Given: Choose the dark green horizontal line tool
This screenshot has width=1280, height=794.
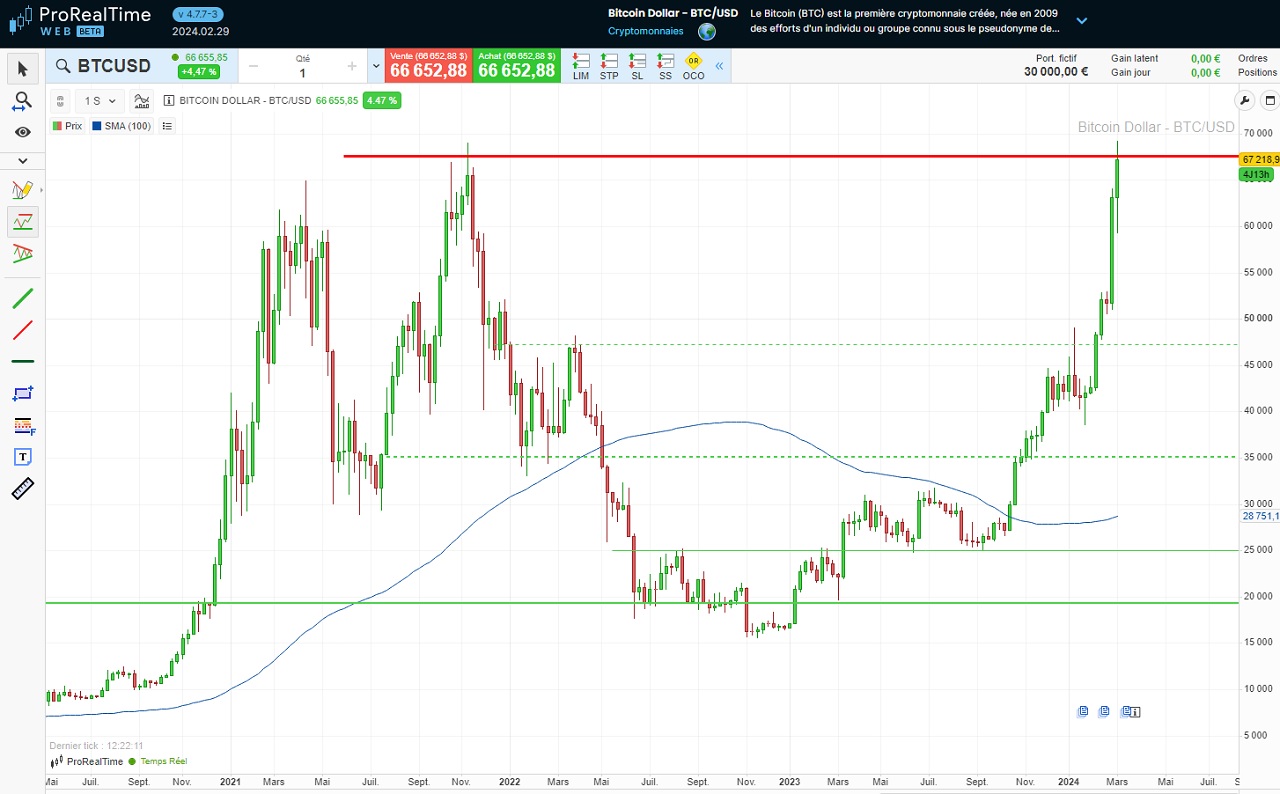Looking at the screenshot, I should [22, 361].
